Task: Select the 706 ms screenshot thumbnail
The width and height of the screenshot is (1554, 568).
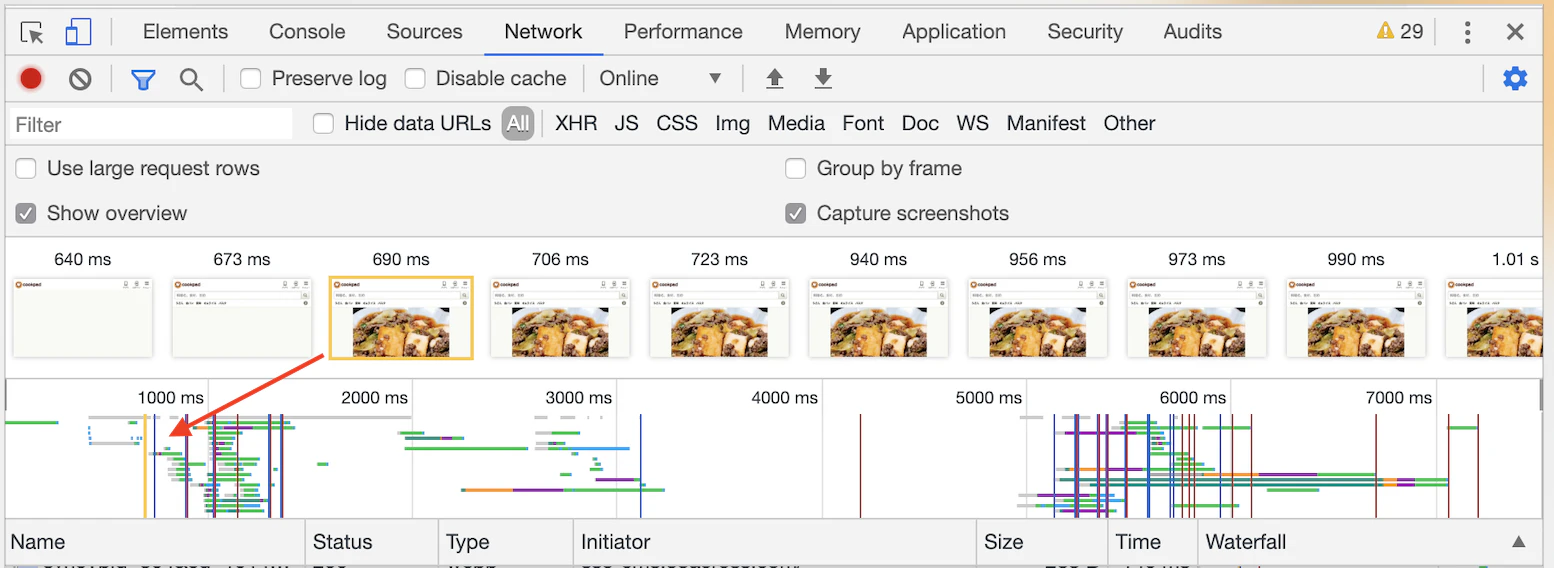Action: [560, 317]
